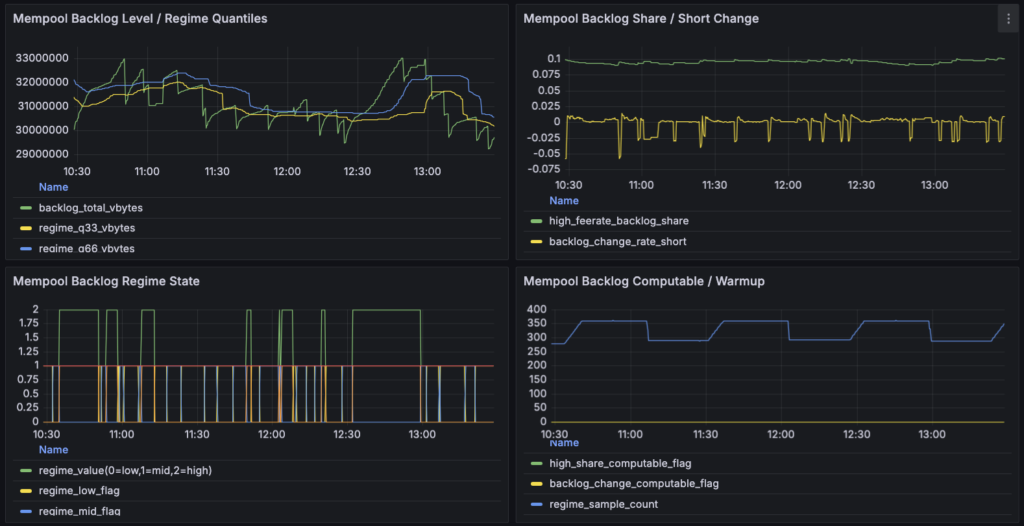Open the Mempool Backlog Level / Regime Quantiles title menu
The height and width of the screenshot is (526, 1024).
140,18
